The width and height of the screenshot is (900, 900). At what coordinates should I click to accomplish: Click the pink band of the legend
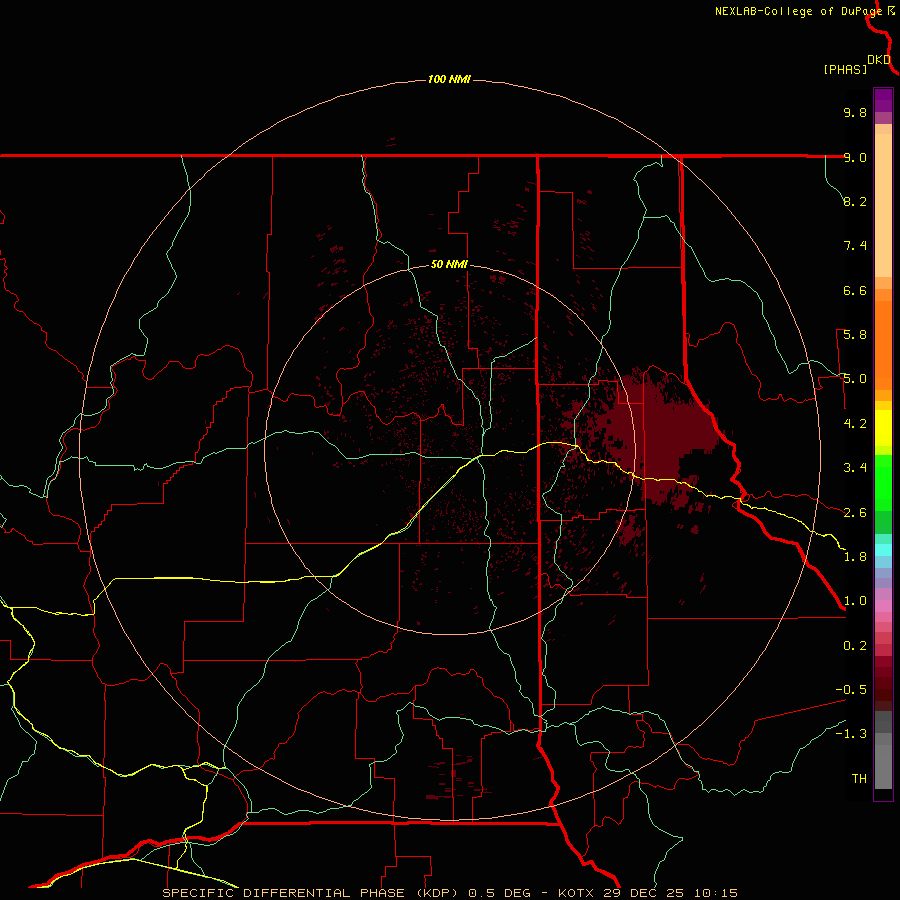click(883, 606)
